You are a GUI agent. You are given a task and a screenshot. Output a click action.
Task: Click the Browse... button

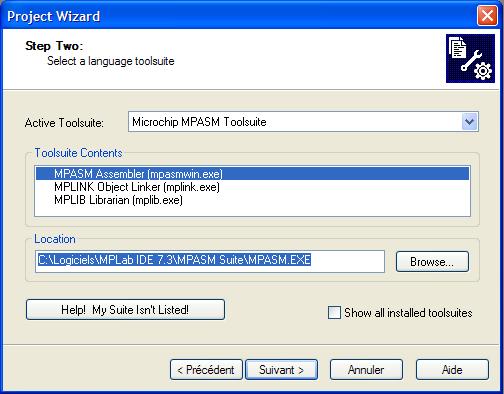click(432, 262)
